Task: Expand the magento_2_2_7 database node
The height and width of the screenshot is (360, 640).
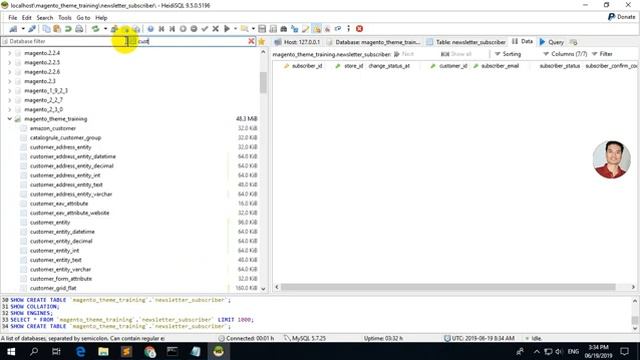Action: 10,100
